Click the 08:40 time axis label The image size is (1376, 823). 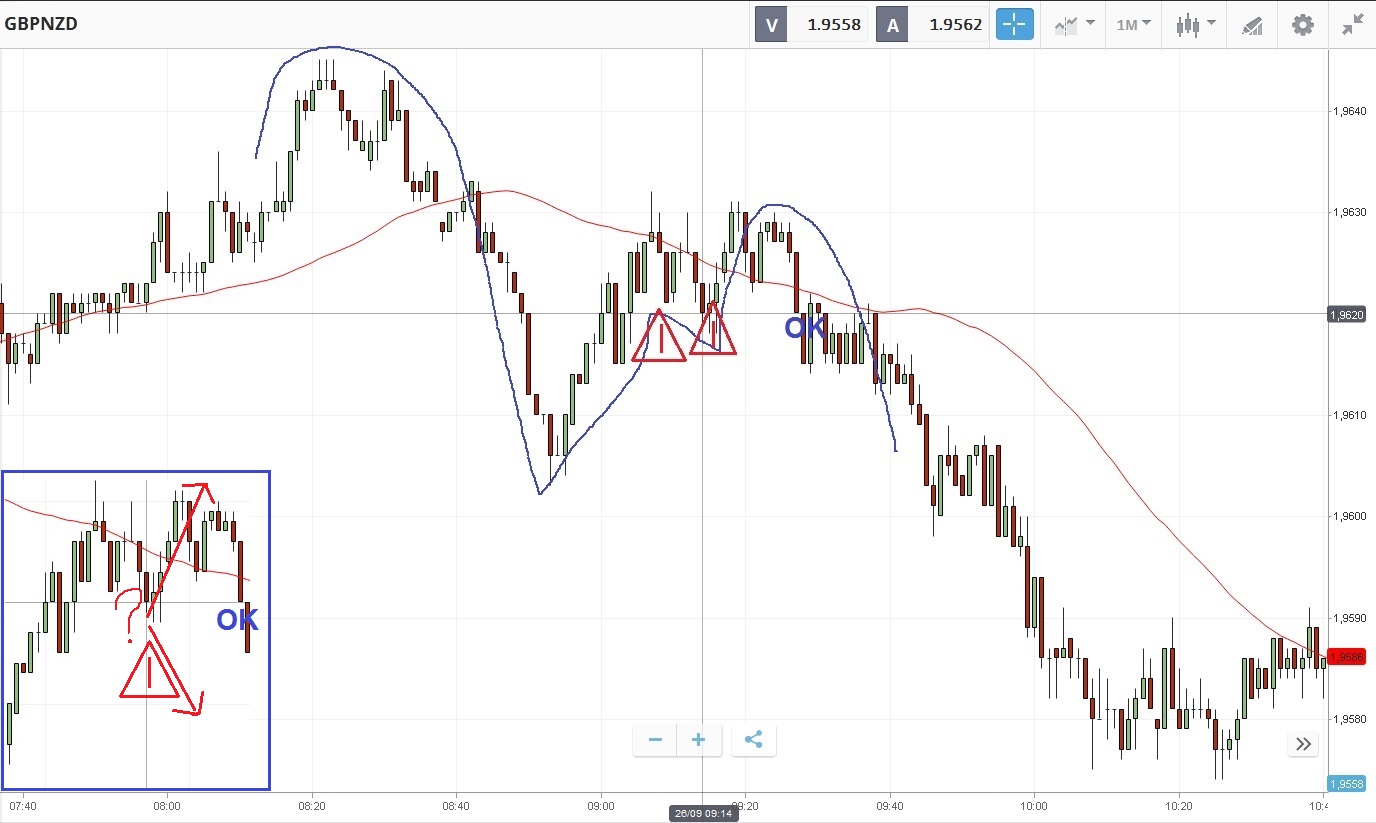click(456, 806)
